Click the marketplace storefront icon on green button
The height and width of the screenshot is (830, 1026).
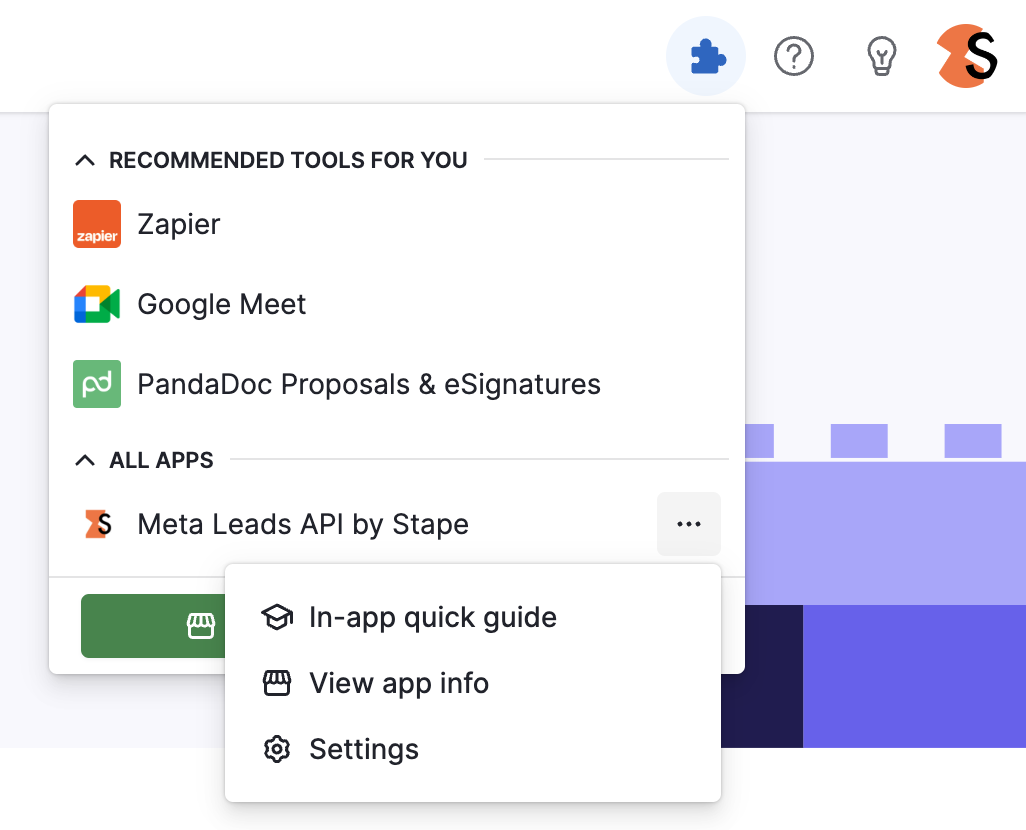(201, 626)
